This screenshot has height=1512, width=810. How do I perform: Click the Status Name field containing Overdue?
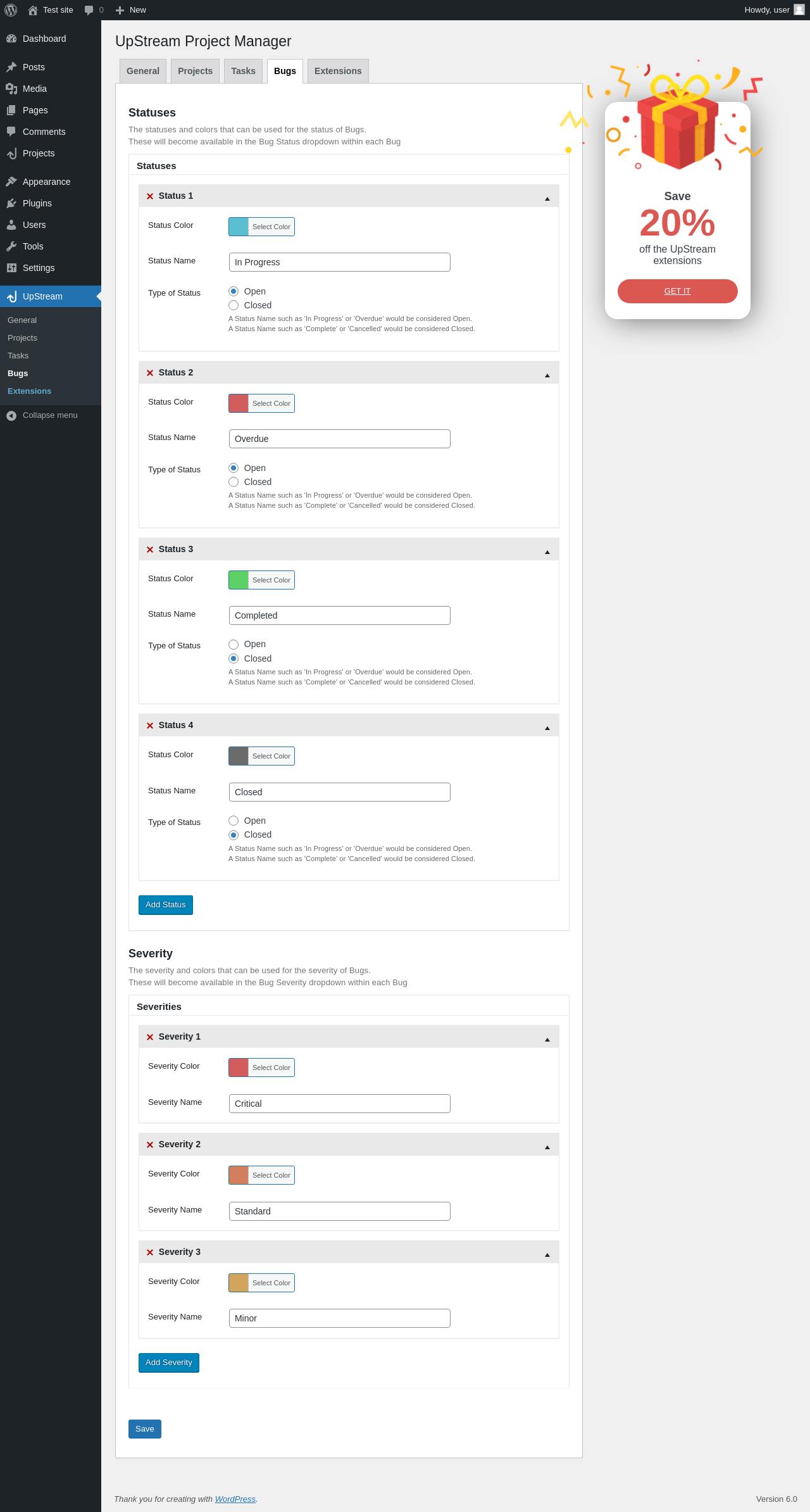pyautogui.click(x=340, y=439)
